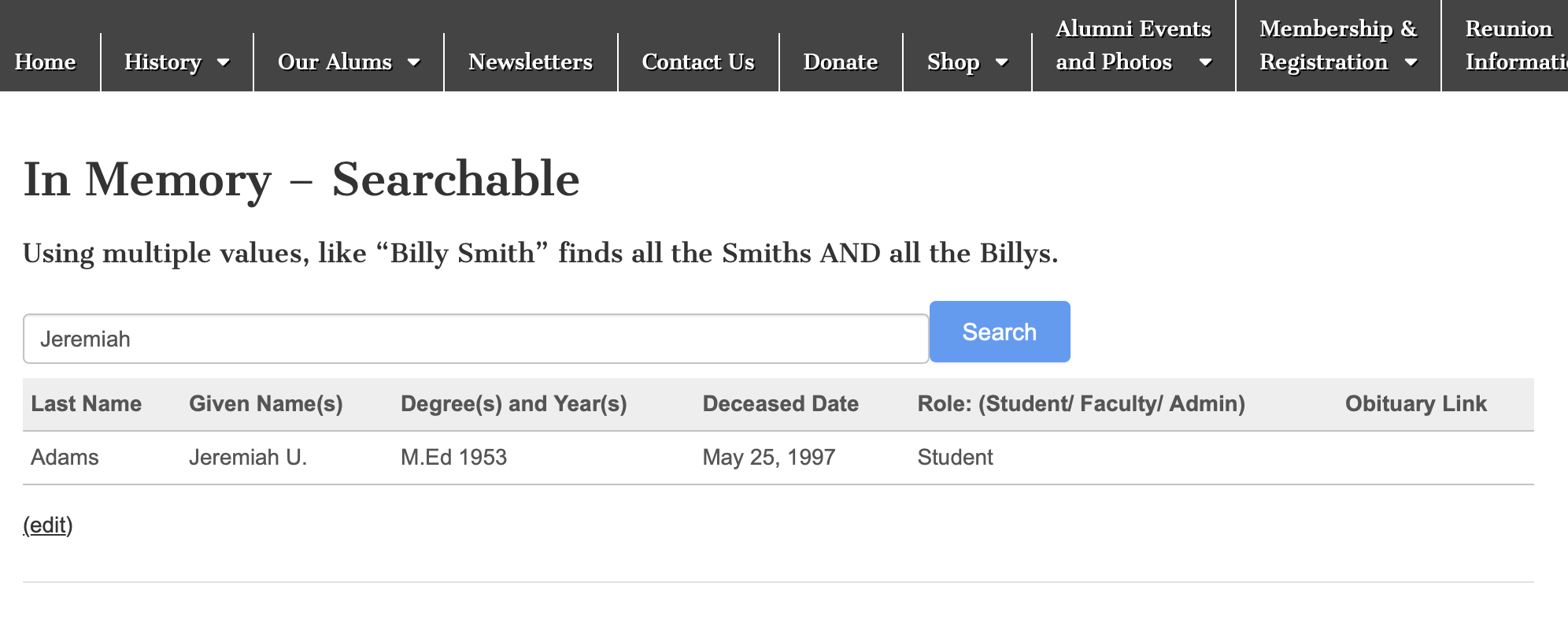Screen dimensions: 1568x627
Task: Open the Newsletters menu item
Action: pos(531,62)
